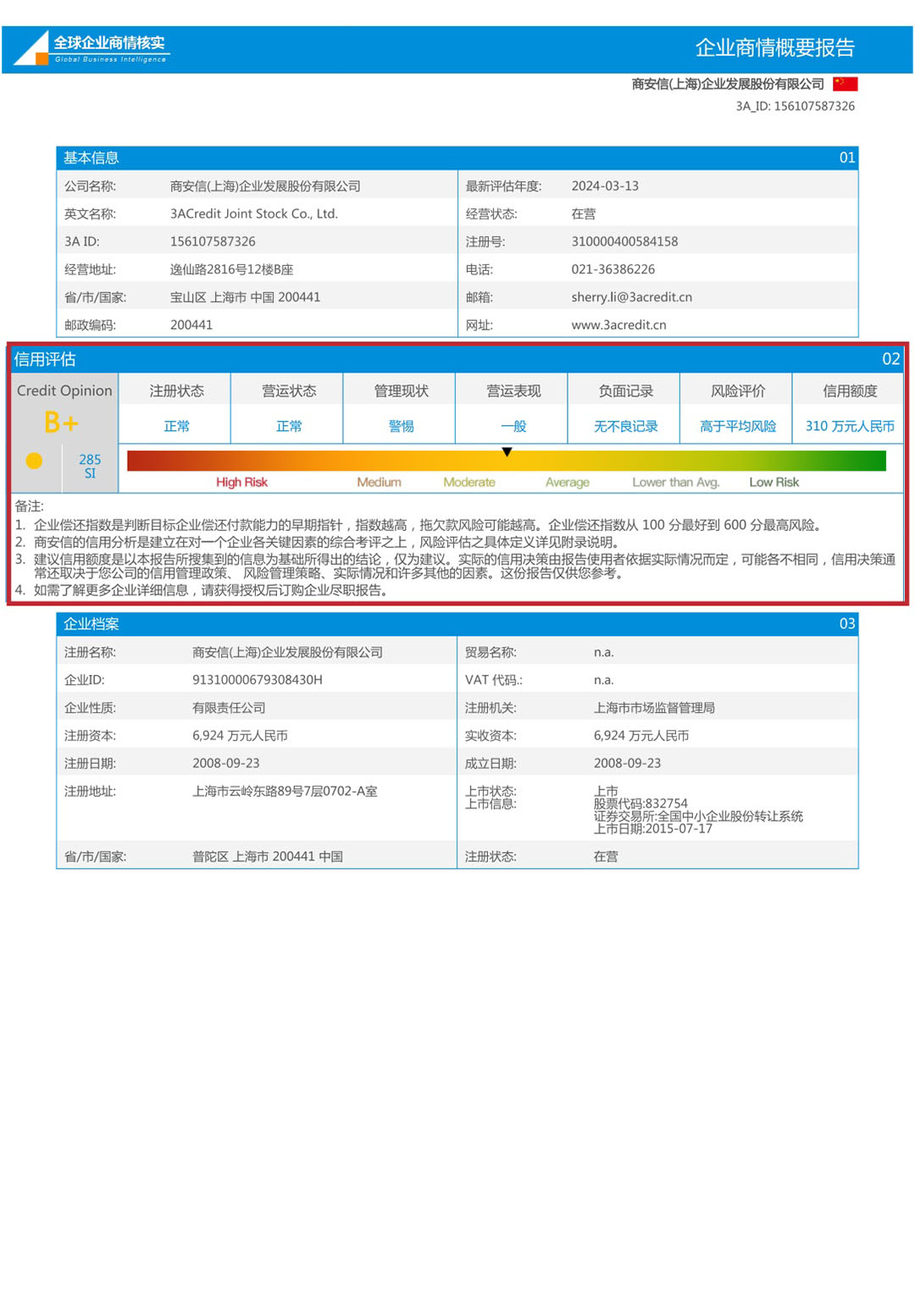Click the registered address 上海市云岭东路89号7层0702-A室

285,791
